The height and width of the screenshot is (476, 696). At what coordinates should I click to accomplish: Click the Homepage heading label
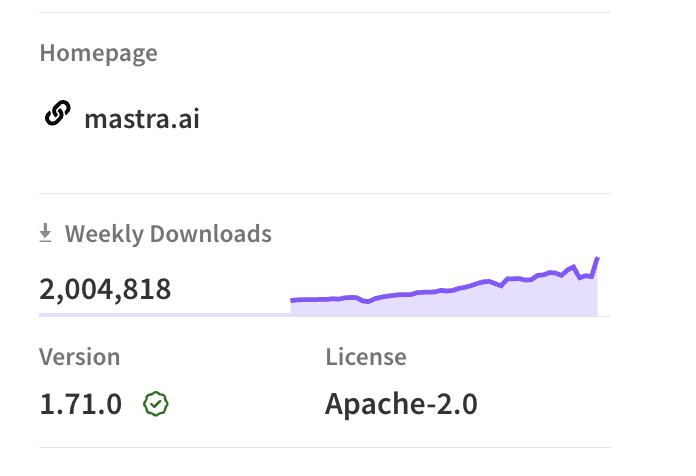coord(99,54)
